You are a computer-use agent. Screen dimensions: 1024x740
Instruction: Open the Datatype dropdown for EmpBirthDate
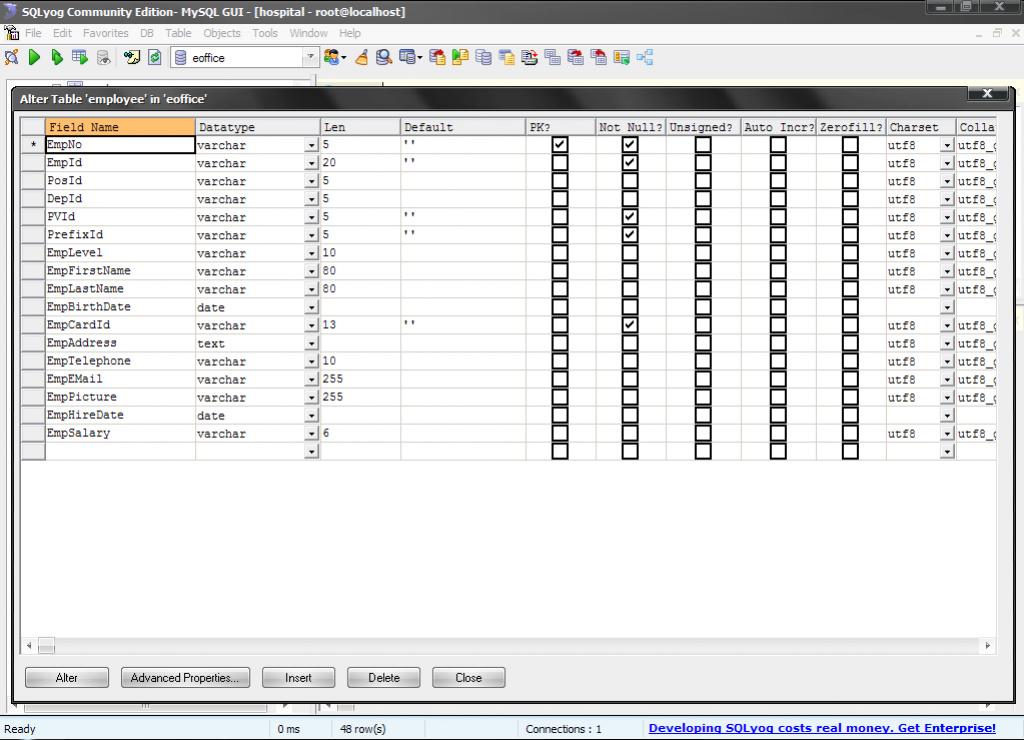312,307
